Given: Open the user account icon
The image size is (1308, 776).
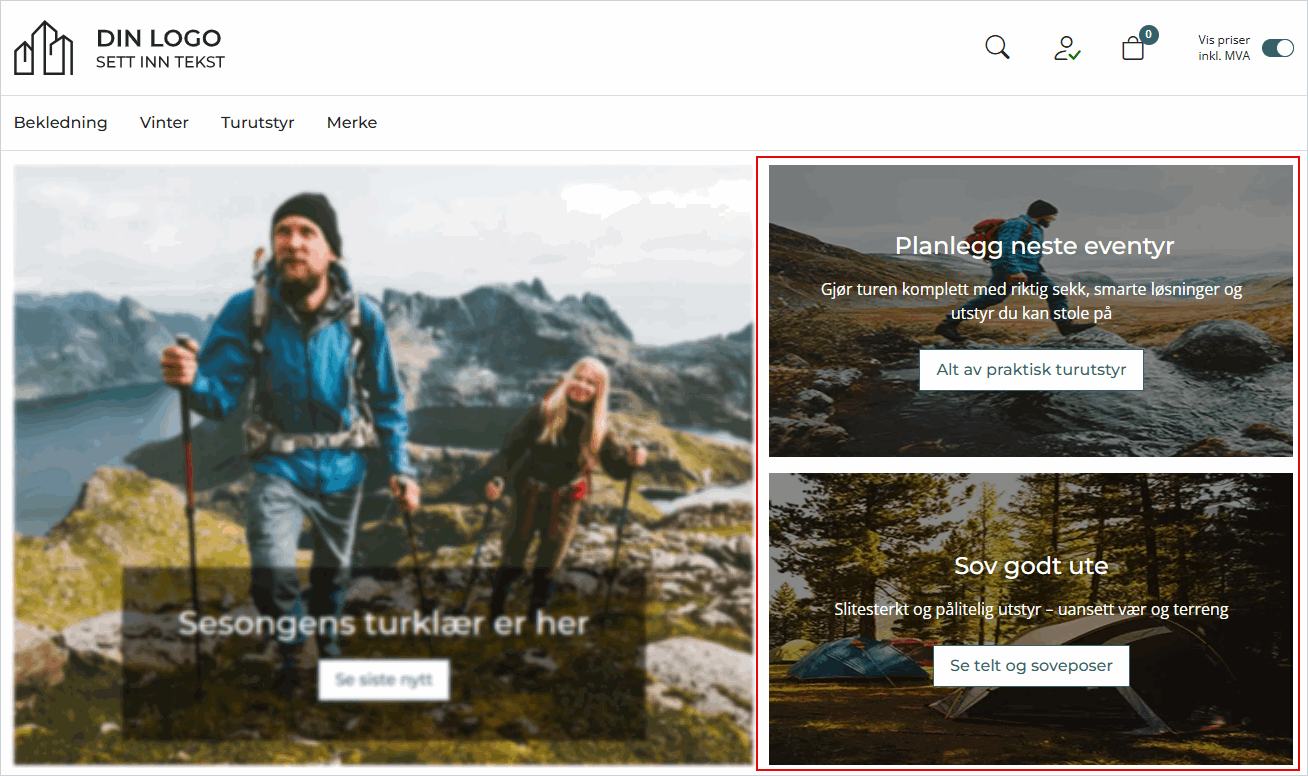Looking at the screenshot, I should click(1067, 48).
